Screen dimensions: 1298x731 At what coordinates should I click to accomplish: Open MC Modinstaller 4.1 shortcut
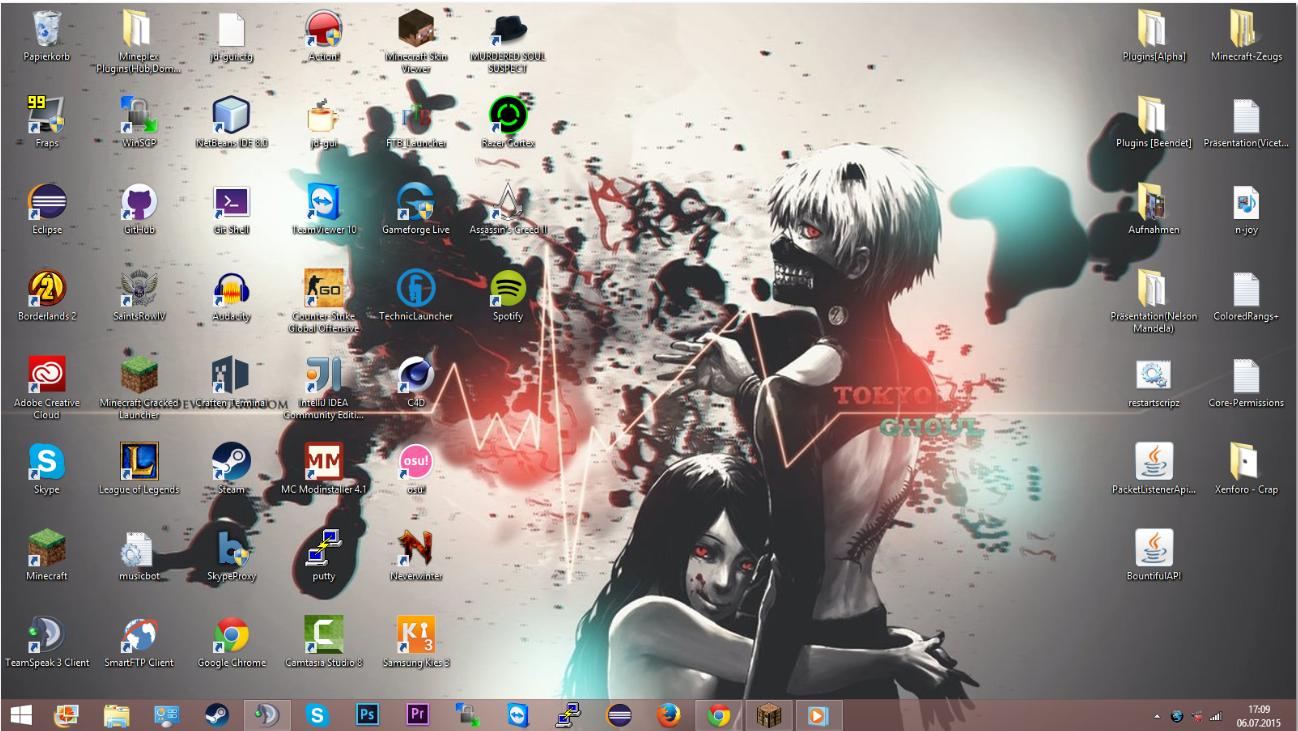coord(324,470)
